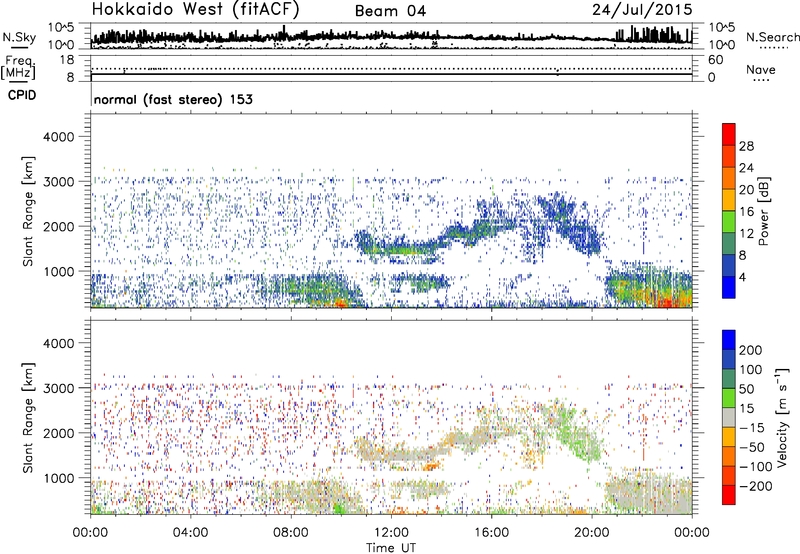This screenshot has height=554, width=800.
Task: Click the 'Hokkaido West (fitACF)' title
Action: click(195, 10)
